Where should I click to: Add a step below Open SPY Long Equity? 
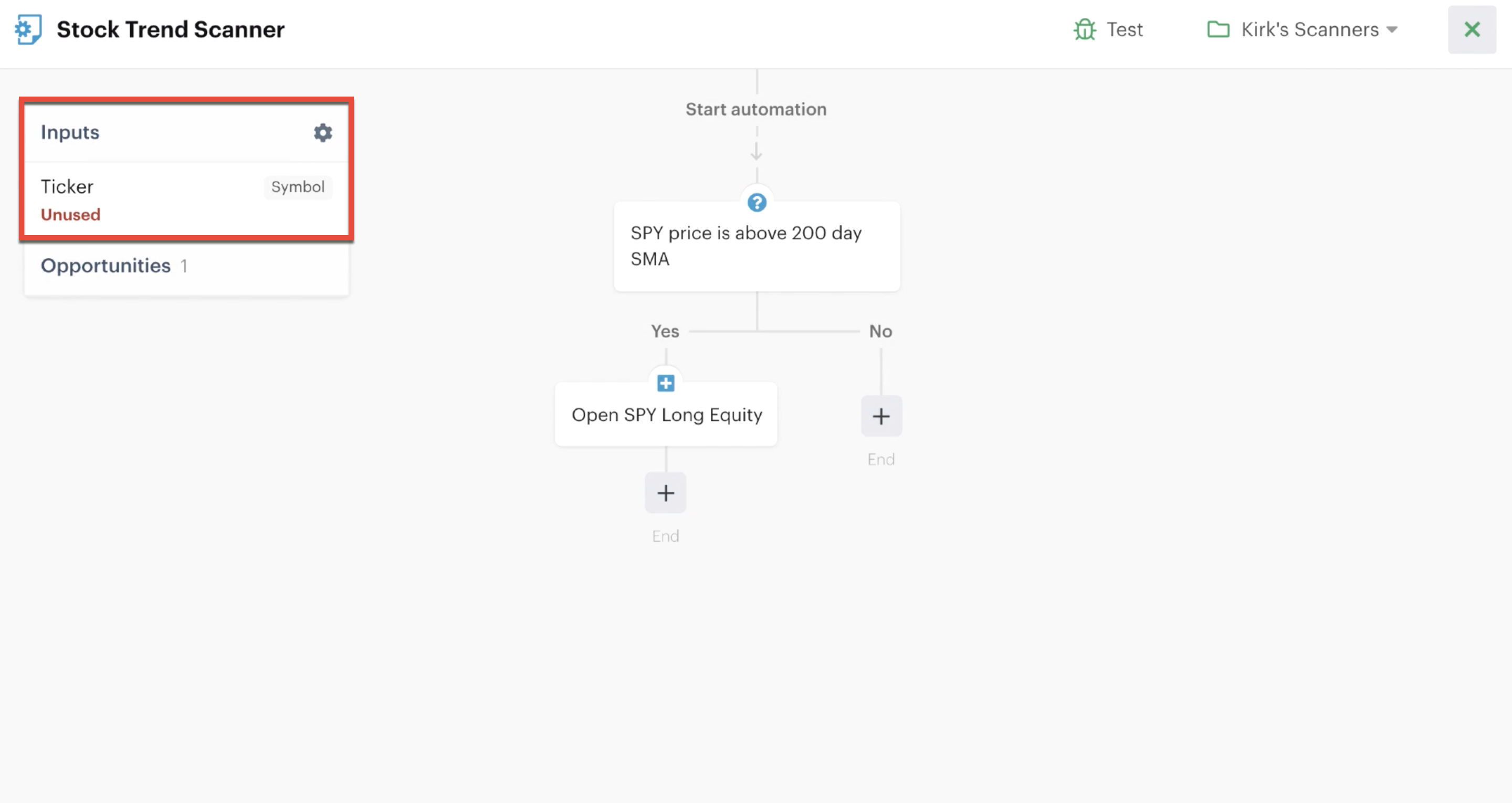pos(665,493)
